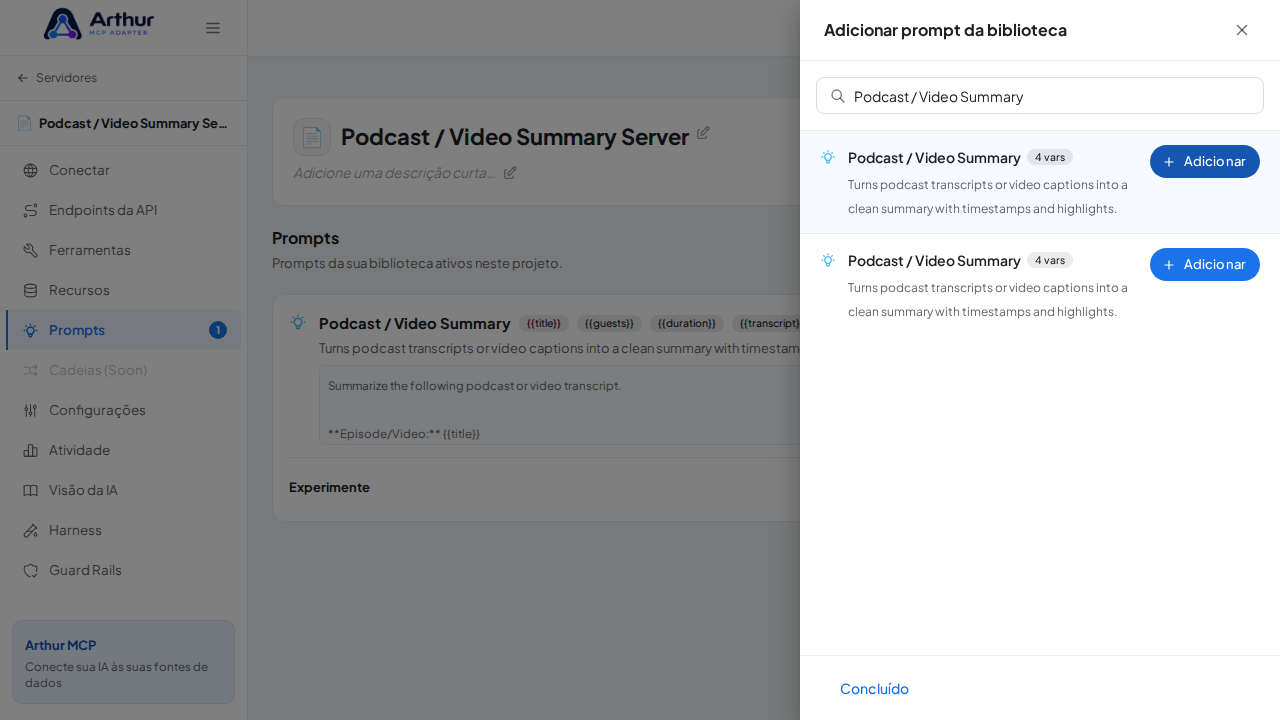Click the server document emoji icon
The image size is (1280, 720).
312,137
